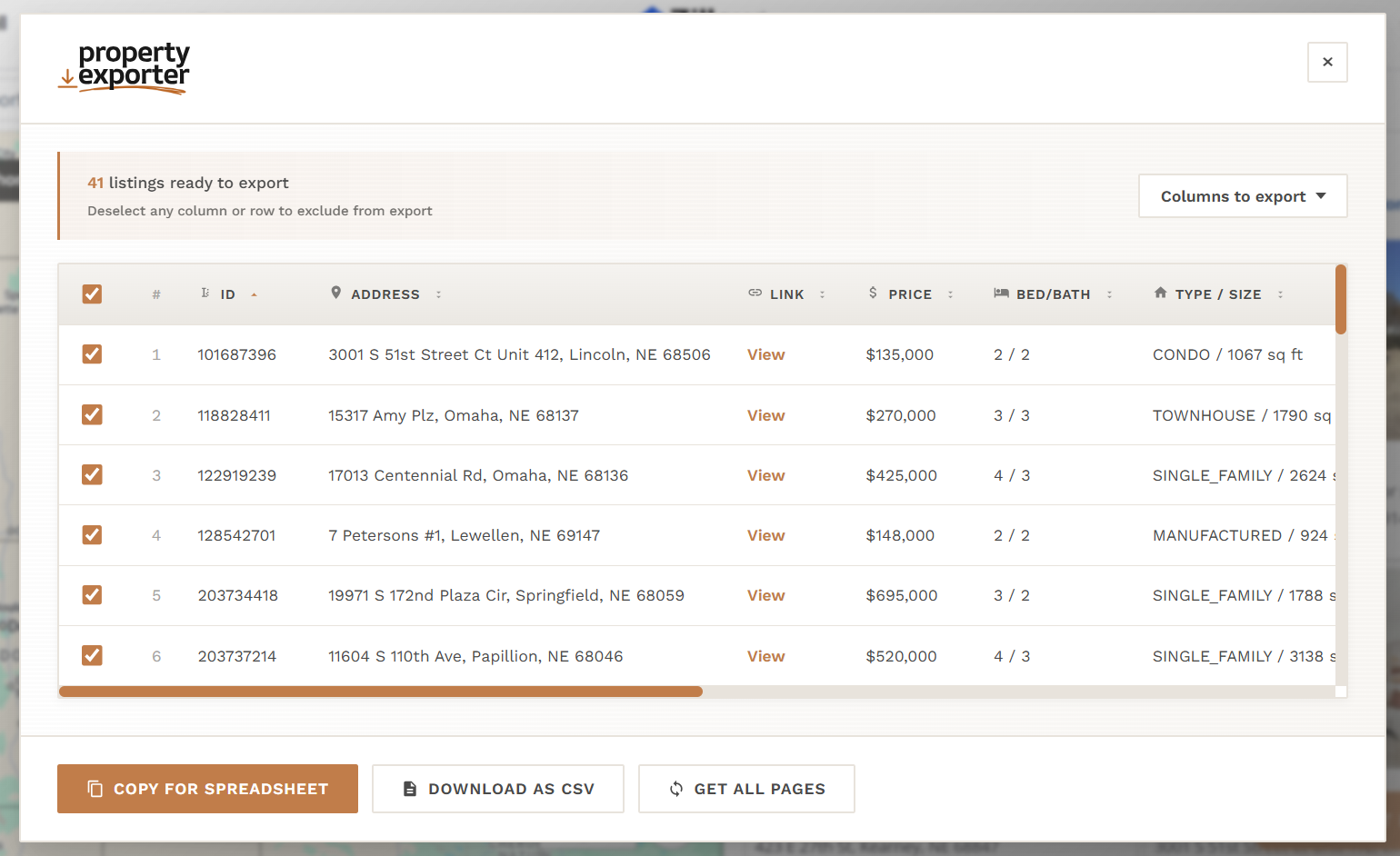Uncheck the select-all checkbox in the header
Viewport: 1400px width, 856px height.
point(92,294)
